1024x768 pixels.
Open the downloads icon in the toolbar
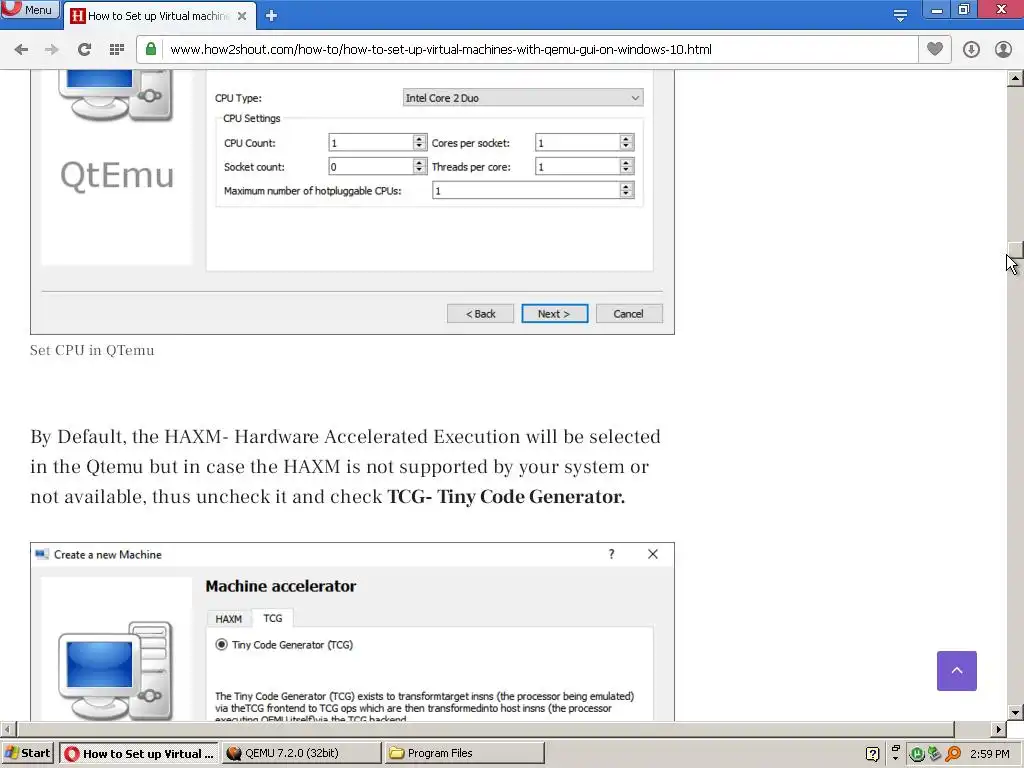click(x=971, y=50)
